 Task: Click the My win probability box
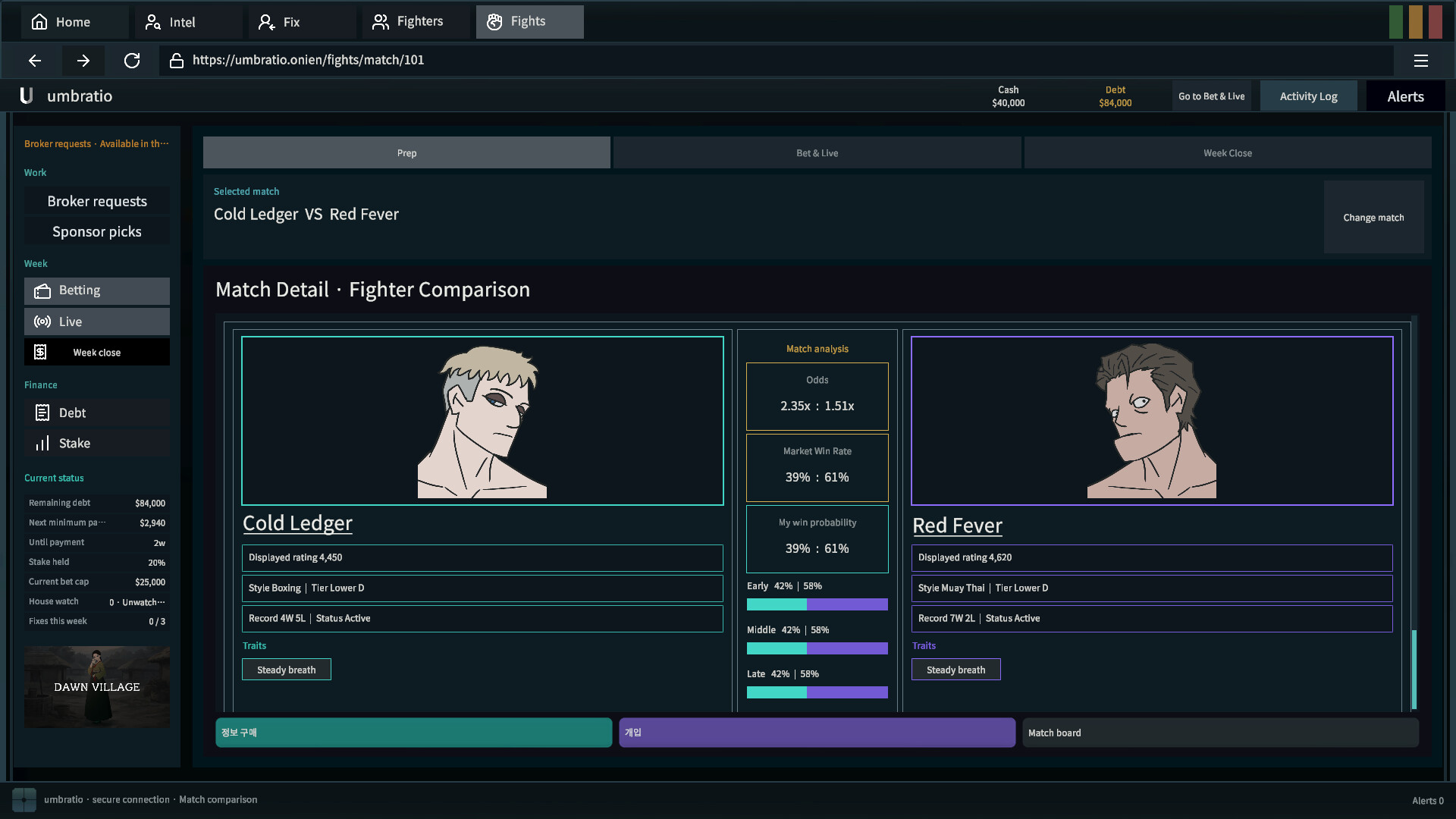click(x=817, y=539)
